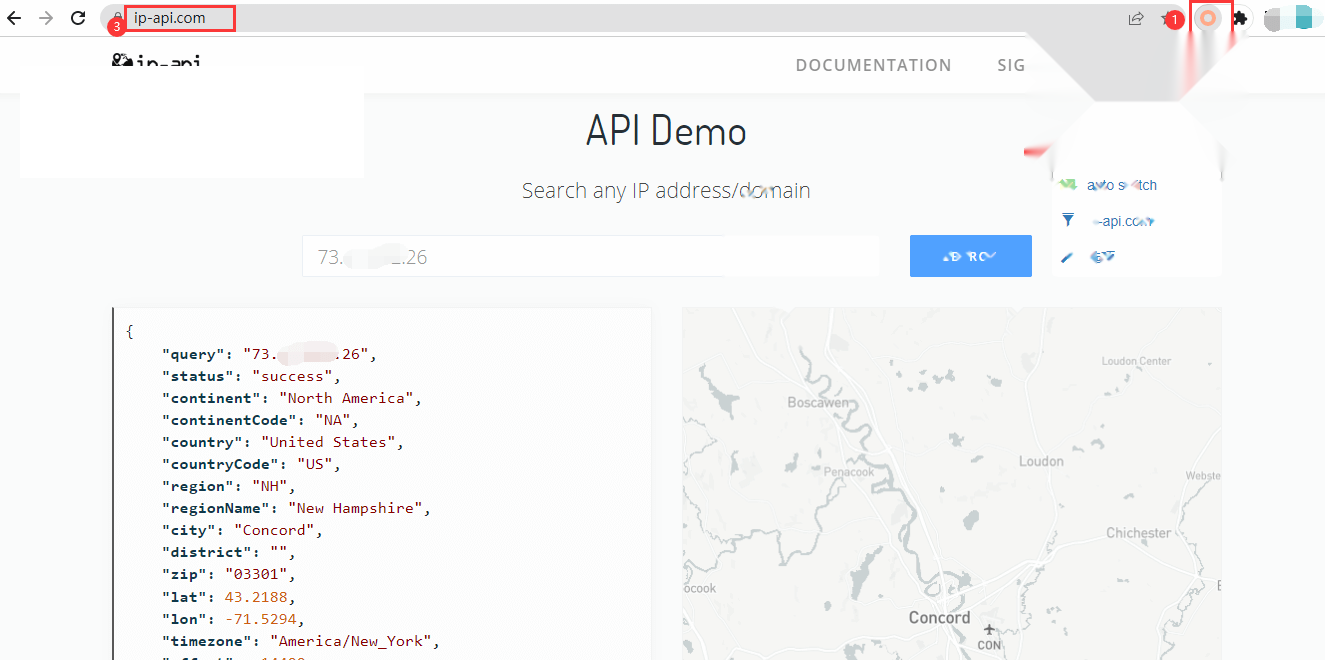Click the Loudon town label on the map
Viewport: 1325px width, 660px height.
coord(1041,461)
